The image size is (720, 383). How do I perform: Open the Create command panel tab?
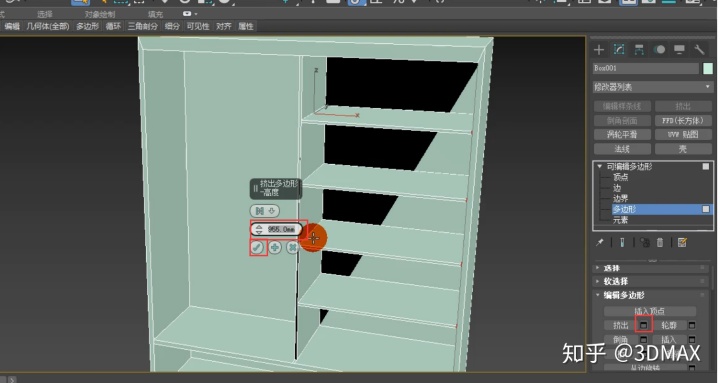click(x=599, y=50)
